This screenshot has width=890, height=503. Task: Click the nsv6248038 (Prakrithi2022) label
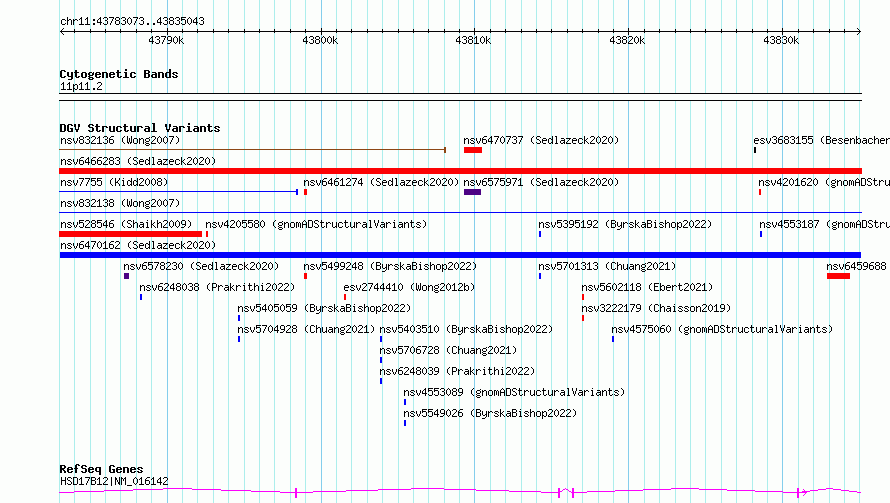coord(217,287)
